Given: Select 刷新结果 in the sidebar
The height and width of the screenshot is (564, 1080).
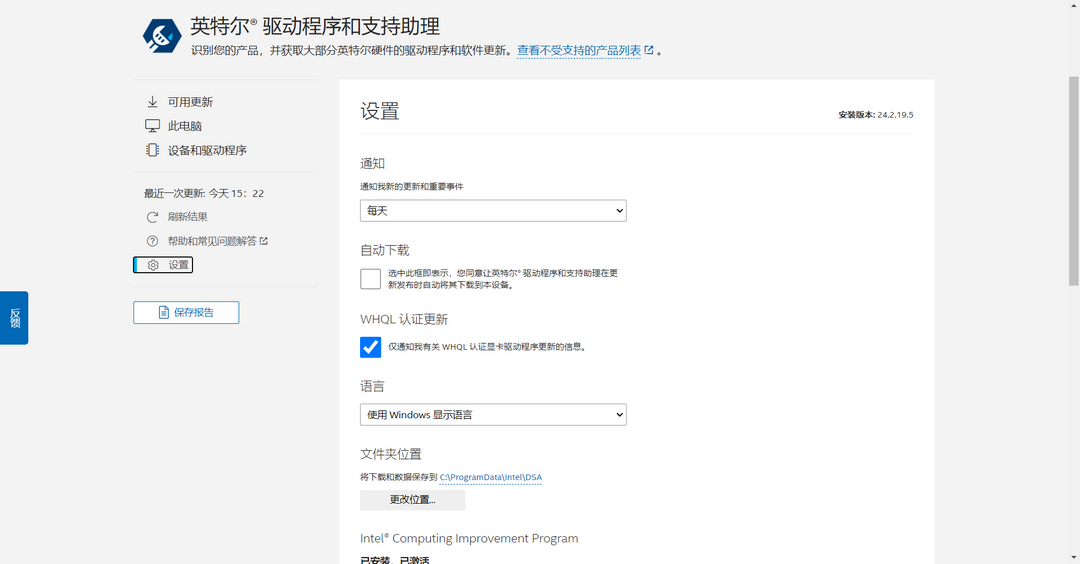Looking at the screenshot, I should point(187,217).
